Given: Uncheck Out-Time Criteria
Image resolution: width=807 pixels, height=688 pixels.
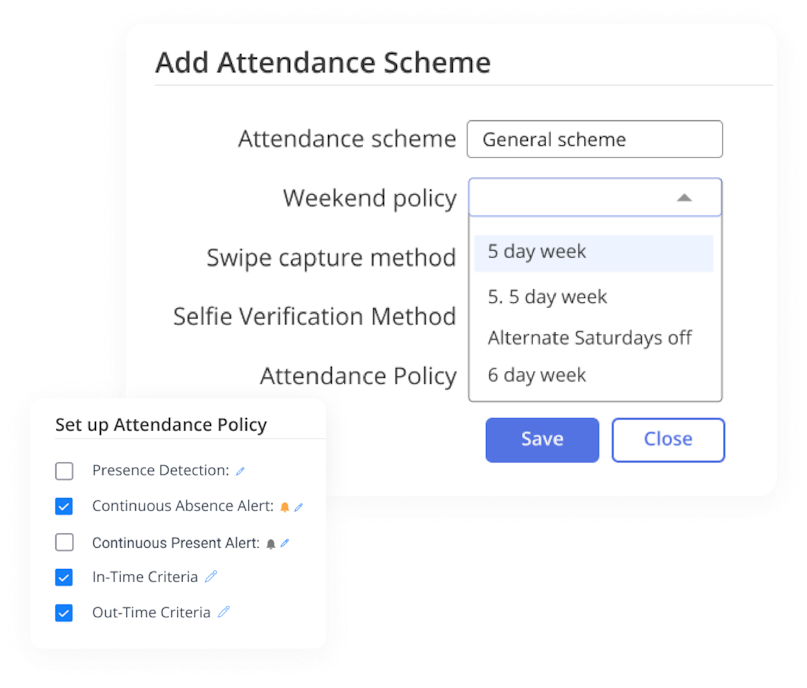Looking at the screenshot, I should [64, 612].
